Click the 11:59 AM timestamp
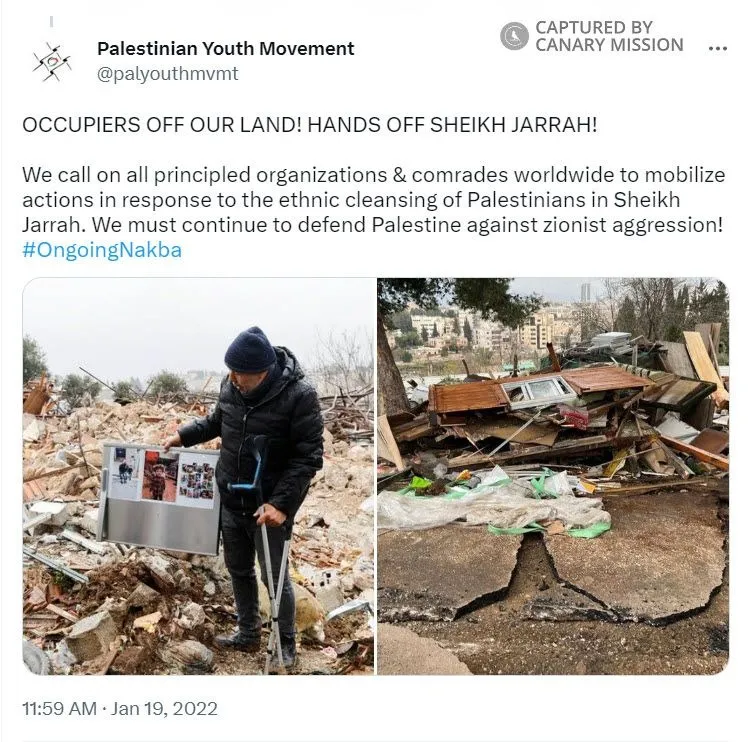 pos(59,709)
